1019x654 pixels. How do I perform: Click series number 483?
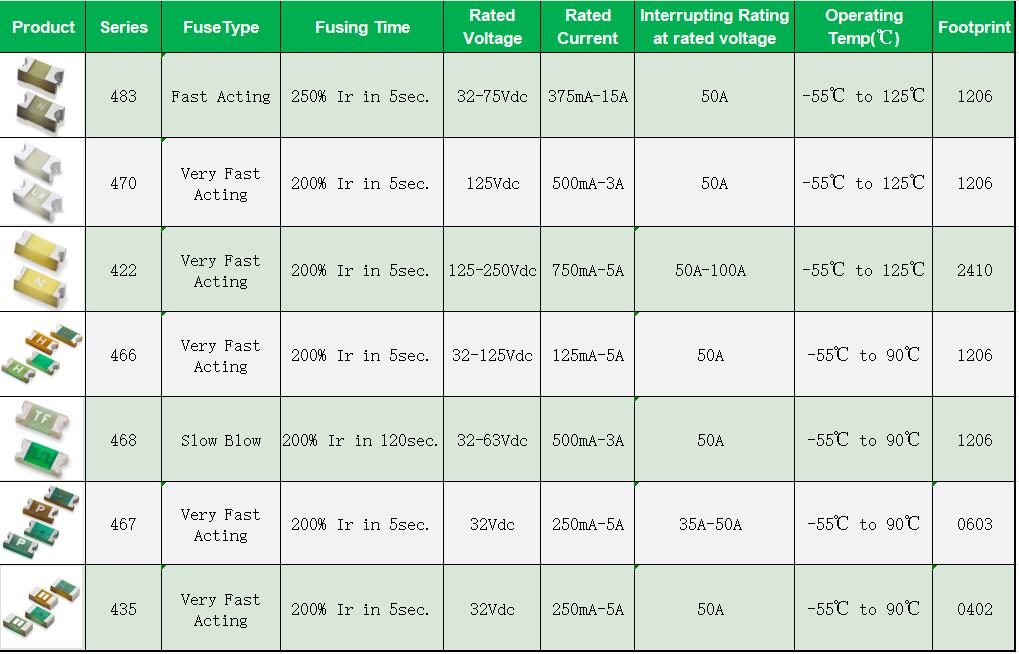click(x=123, y=96)
